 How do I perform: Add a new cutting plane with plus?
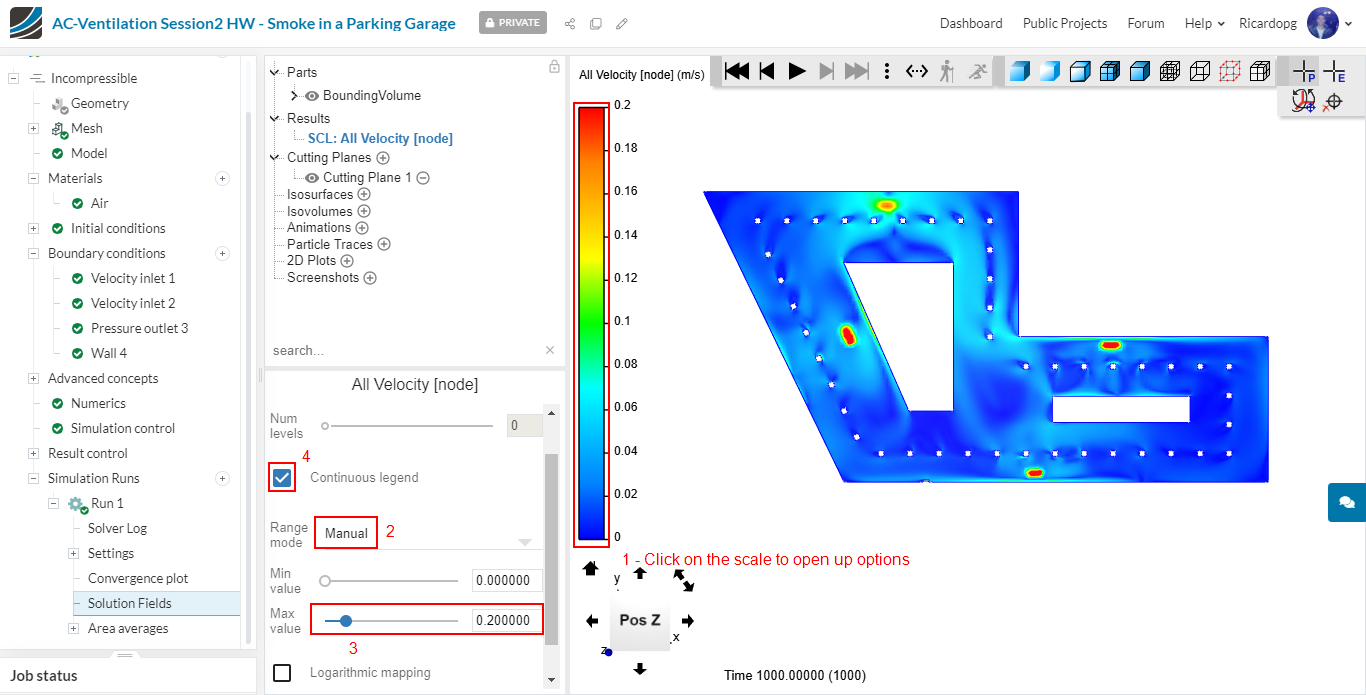[383, 158]
